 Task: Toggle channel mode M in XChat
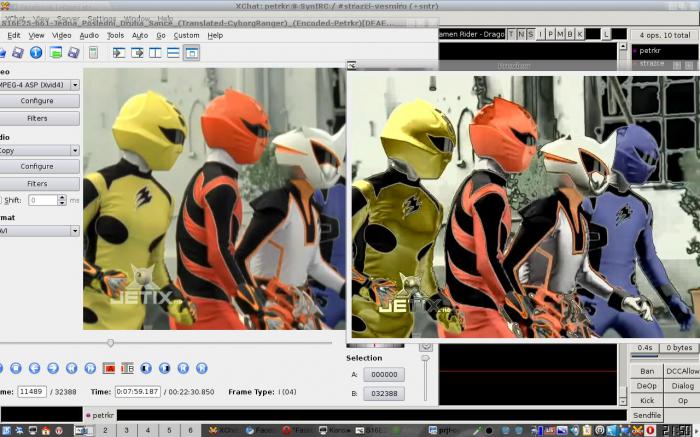(560, 34)
